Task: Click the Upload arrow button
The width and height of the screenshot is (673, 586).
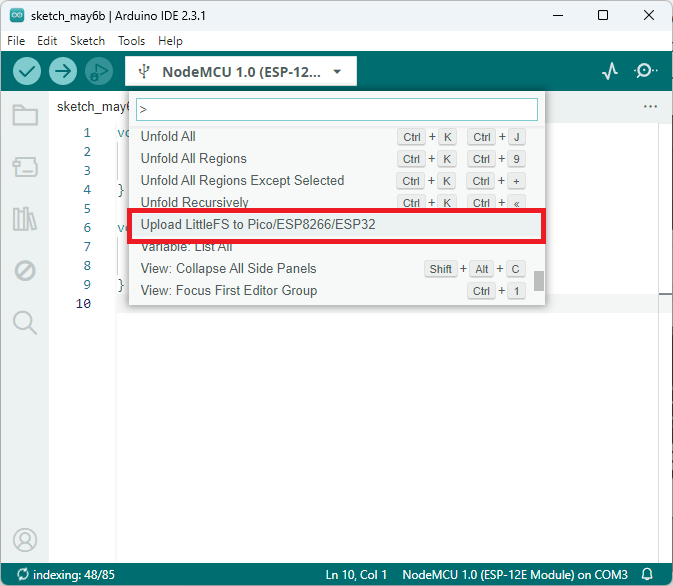Action: click(63, 71)
